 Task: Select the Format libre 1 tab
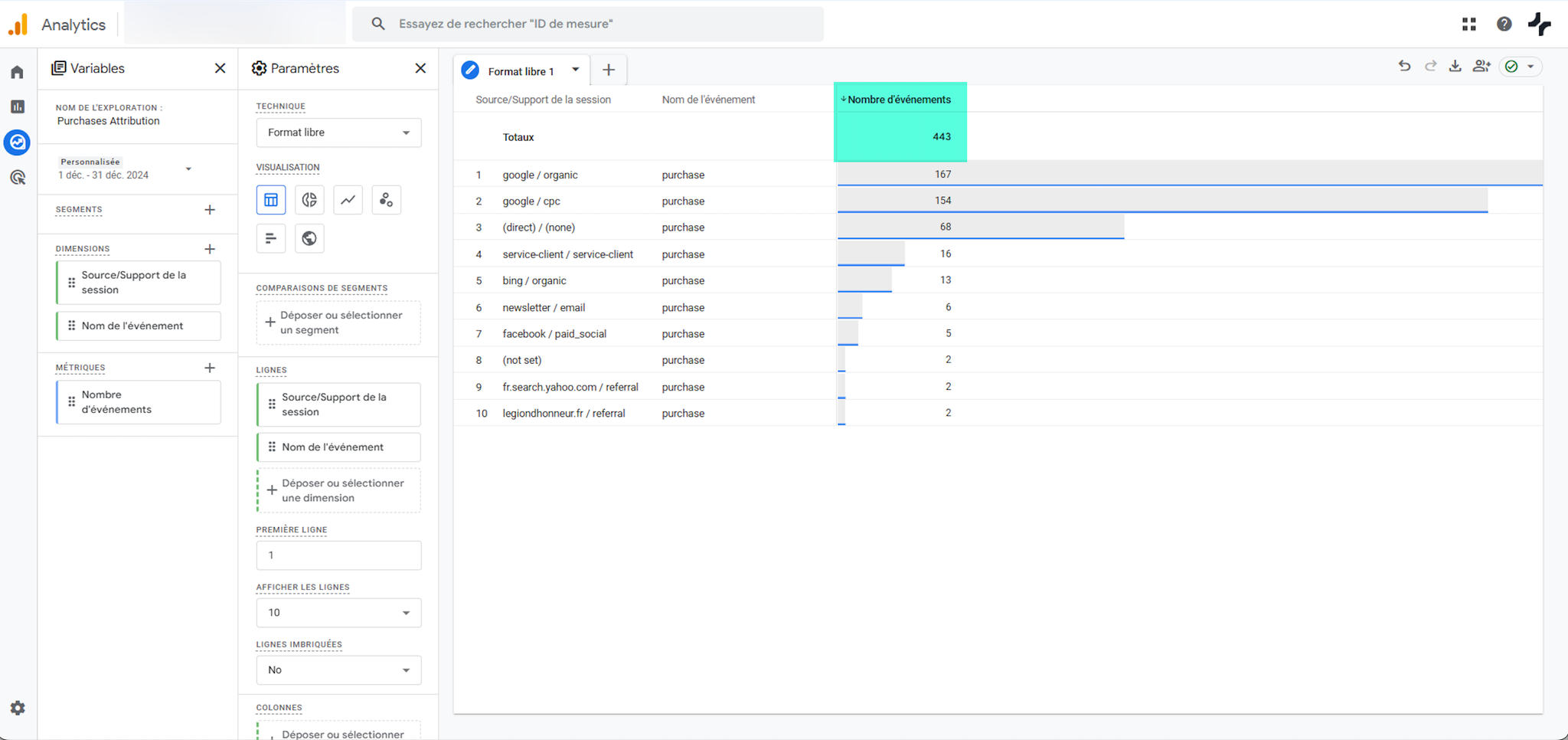point(521,71)
